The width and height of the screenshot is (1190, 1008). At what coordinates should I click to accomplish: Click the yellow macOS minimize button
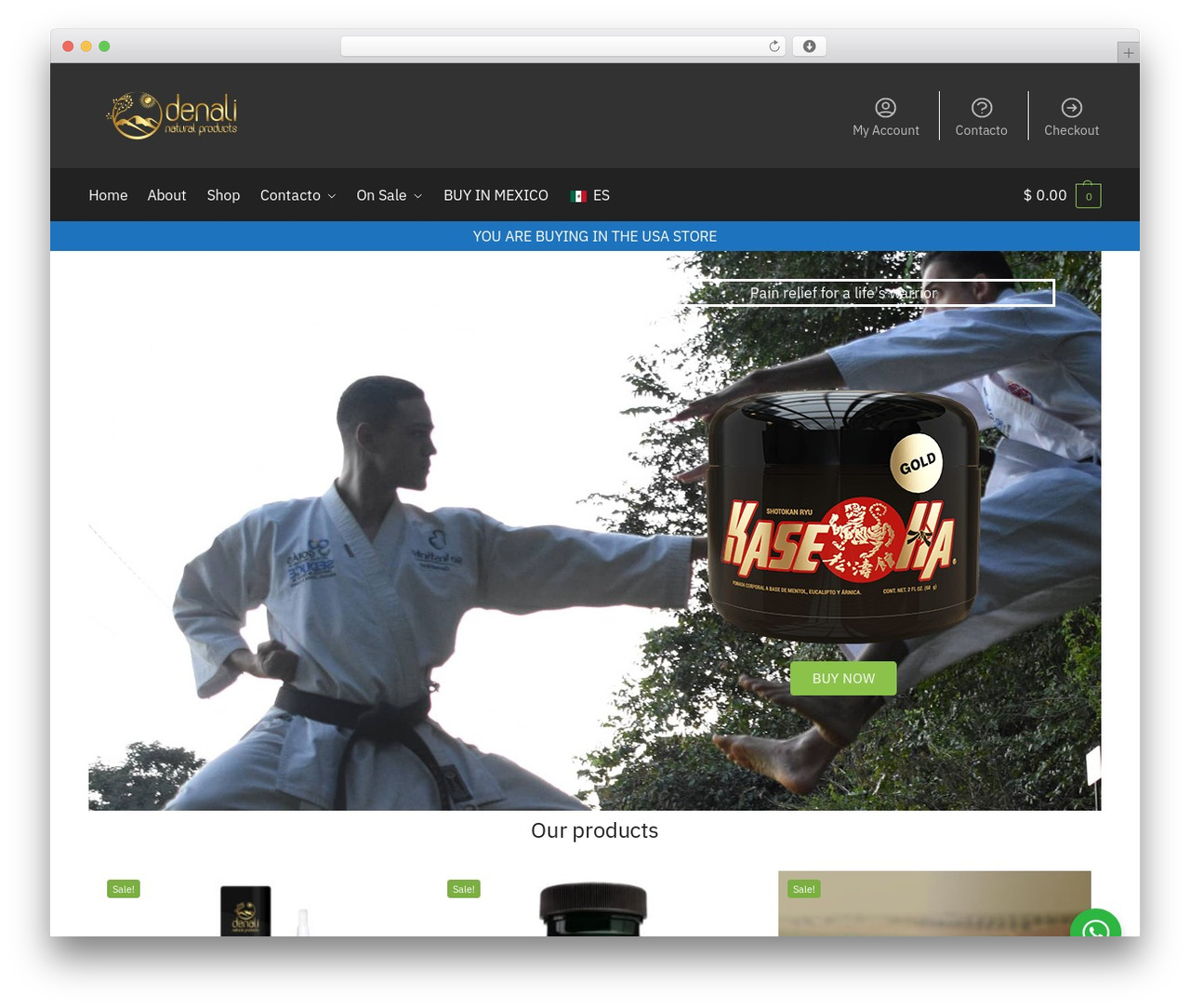[x=86, y=46]
